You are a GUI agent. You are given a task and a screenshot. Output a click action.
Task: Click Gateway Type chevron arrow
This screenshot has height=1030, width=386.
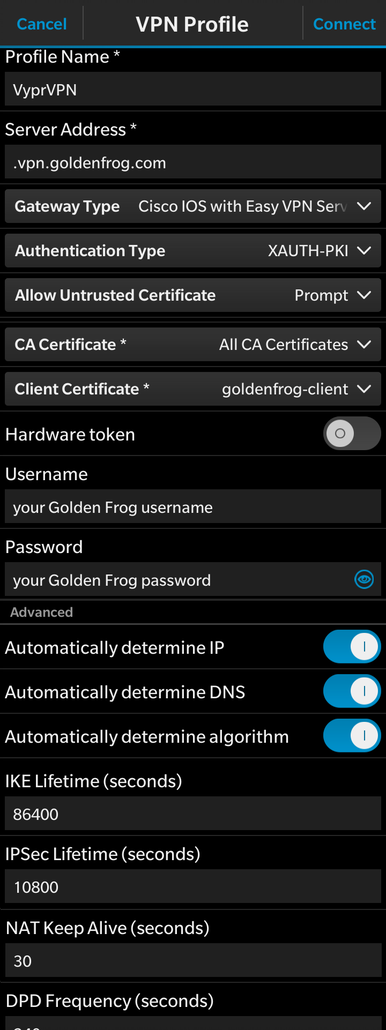tap(364, 206)
